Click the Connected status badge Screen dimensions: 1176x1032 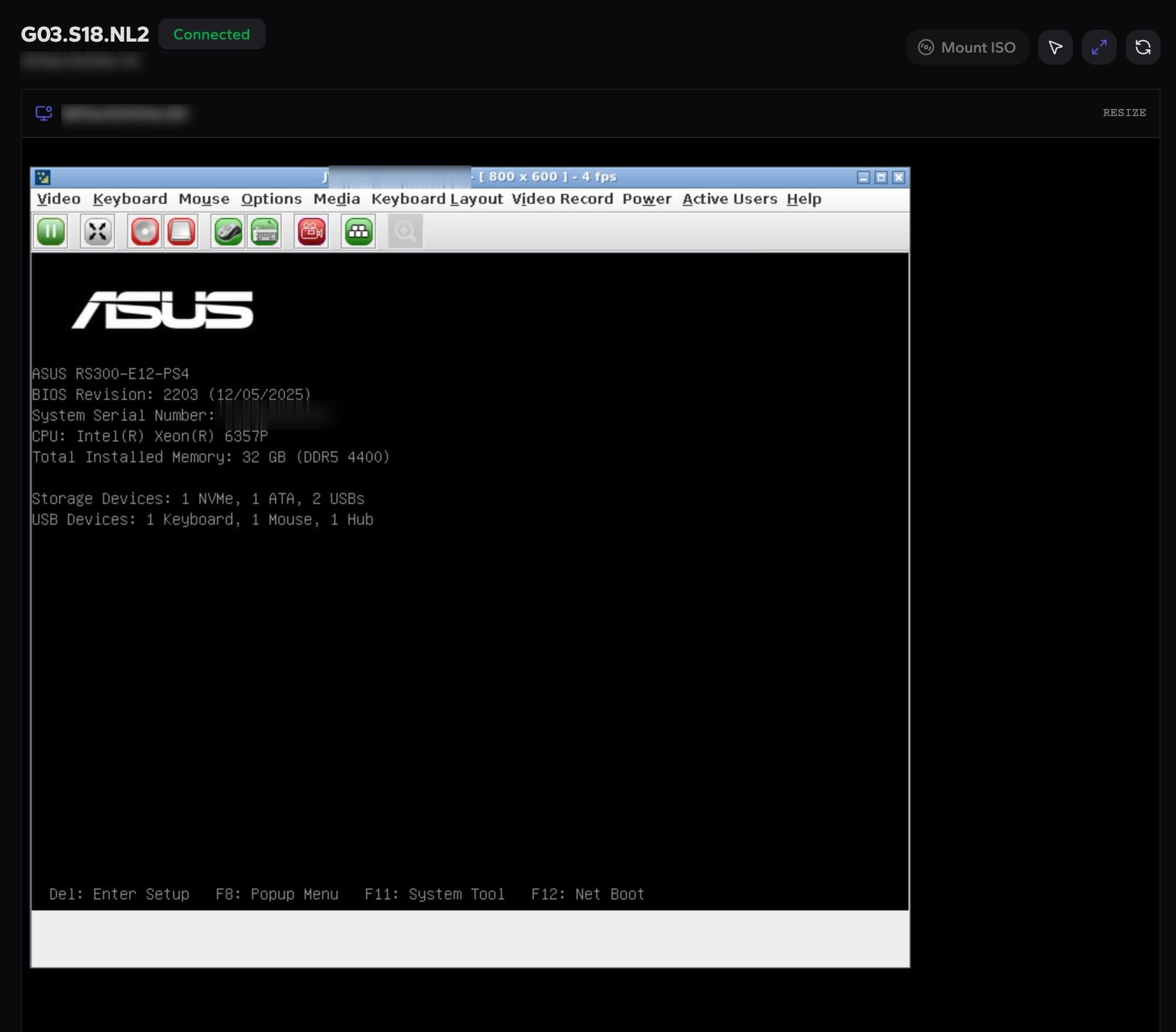tap(212, 35)
